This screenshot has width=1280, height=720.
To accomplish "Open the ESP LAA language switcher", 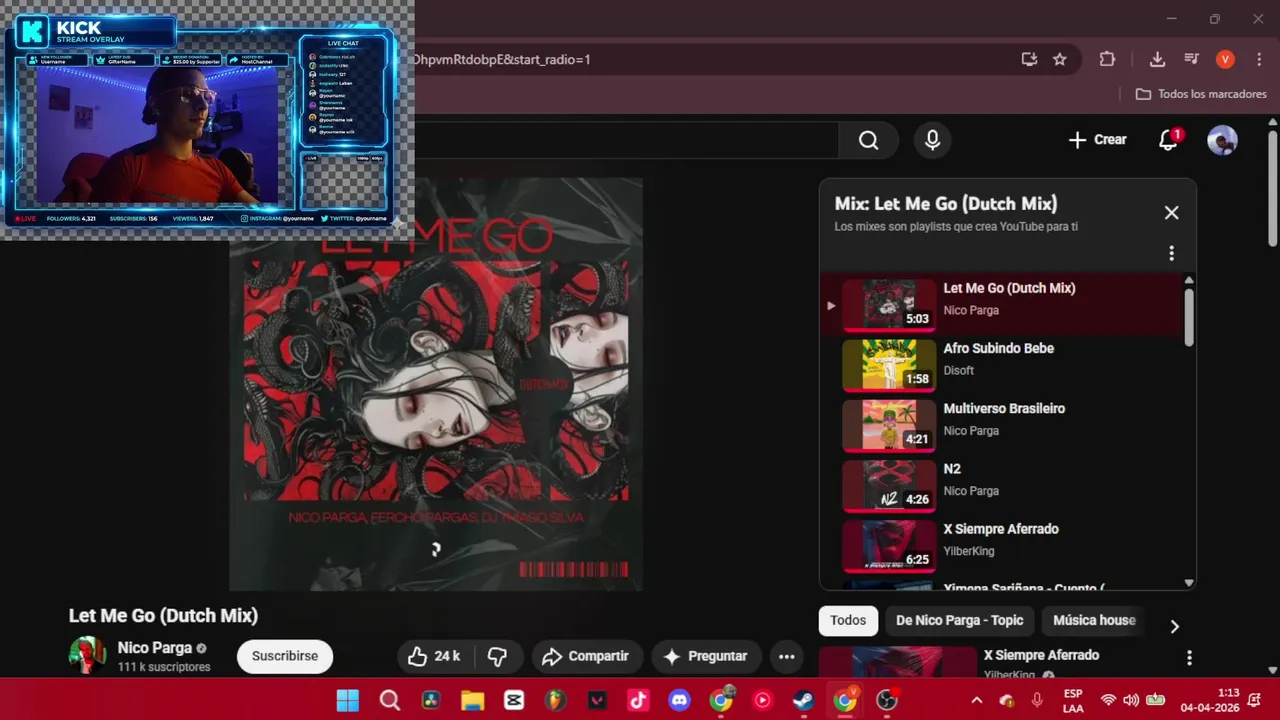I will pyautogui.click(x=1073, y=700).
